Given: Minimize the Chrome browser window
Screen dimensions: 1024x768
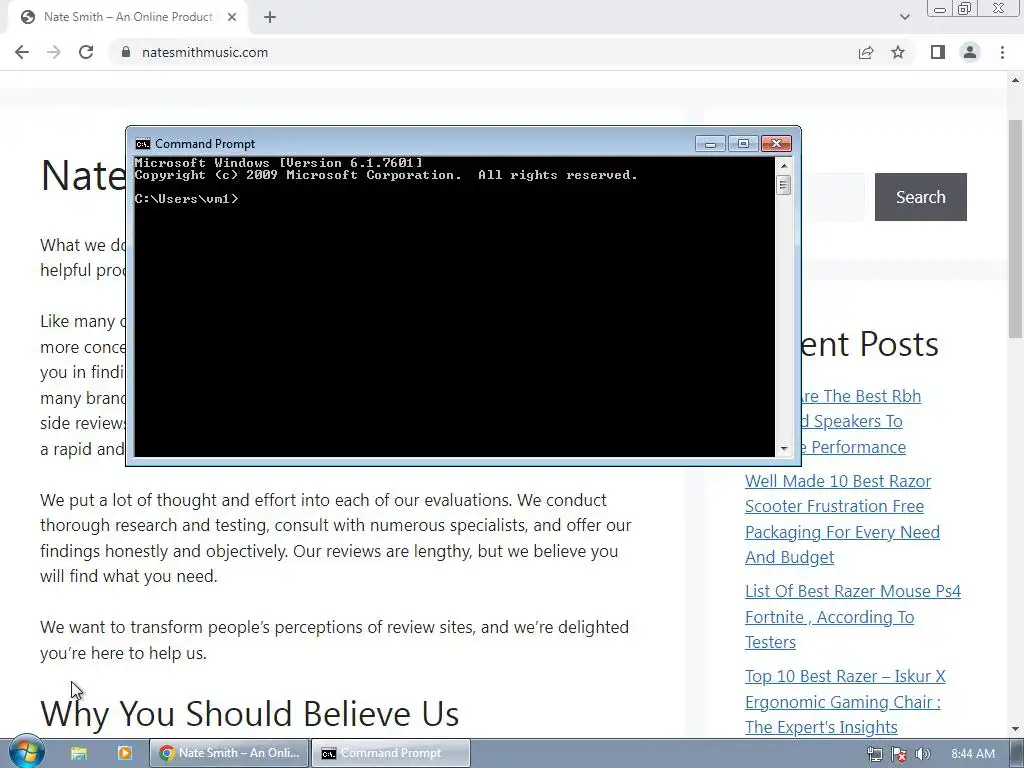Looking at the screenshot, I should point(940,9).
